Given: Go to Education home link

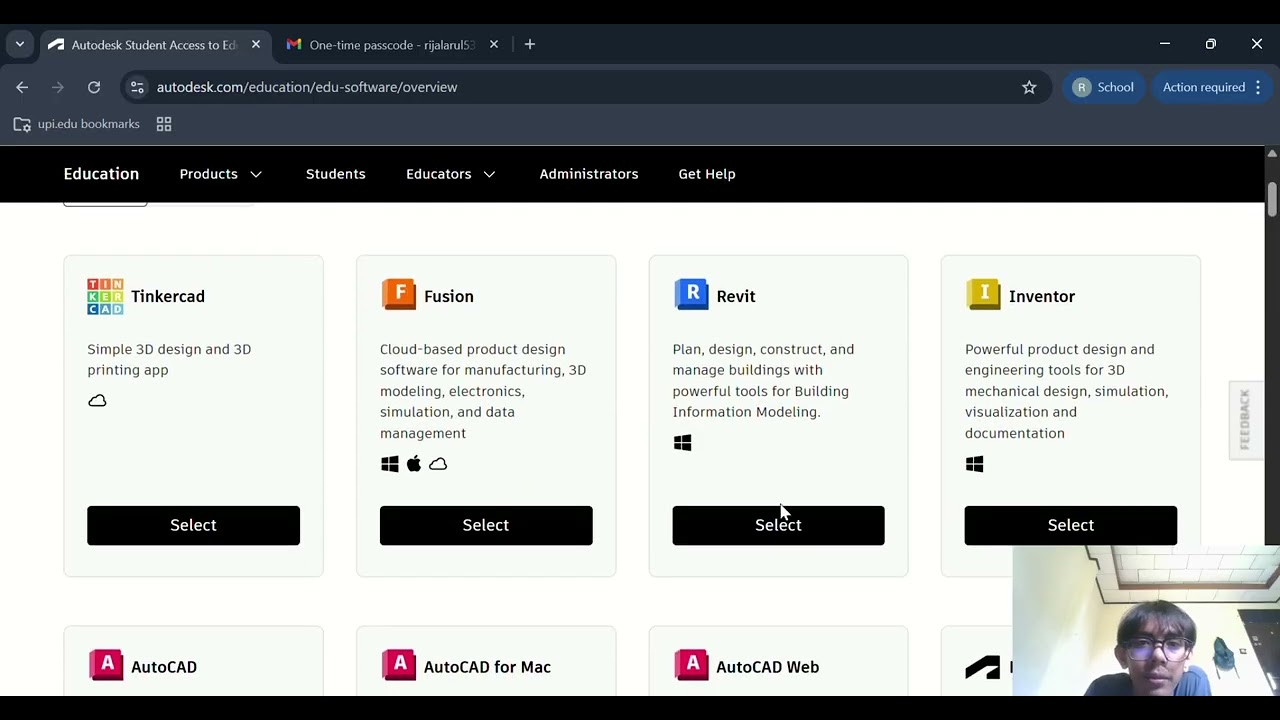Looking at the screenshot, I should 101,174.
